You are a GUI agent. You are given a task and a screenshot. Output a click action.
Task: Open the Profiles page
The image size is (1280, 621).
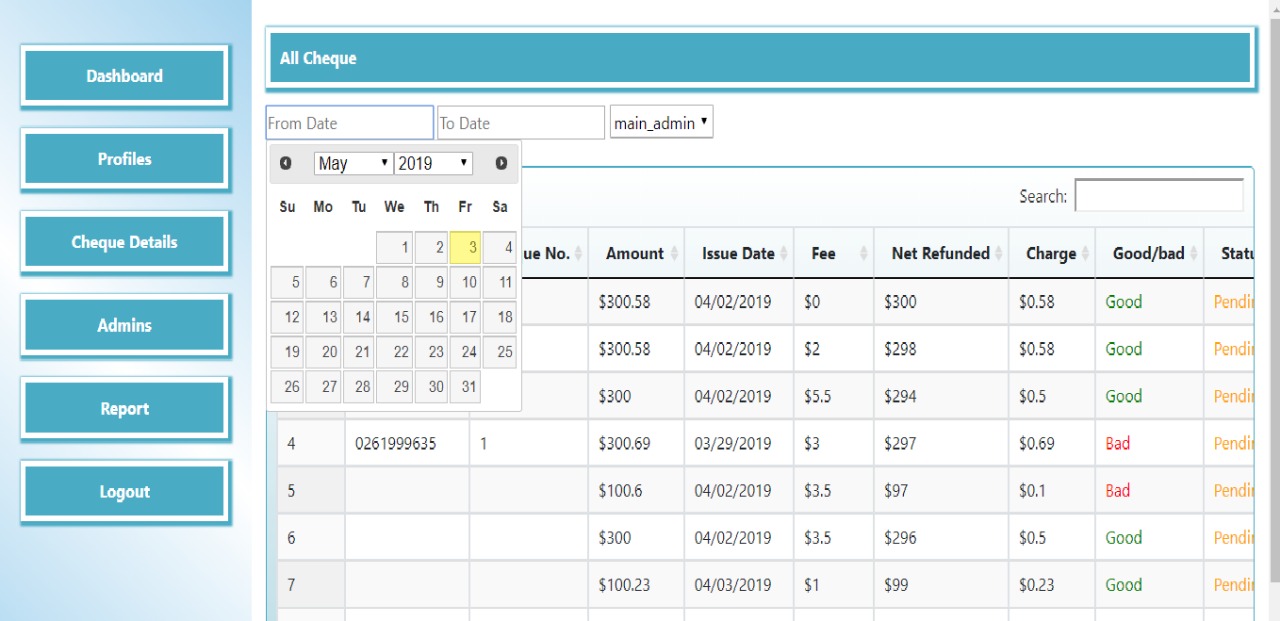124,159
